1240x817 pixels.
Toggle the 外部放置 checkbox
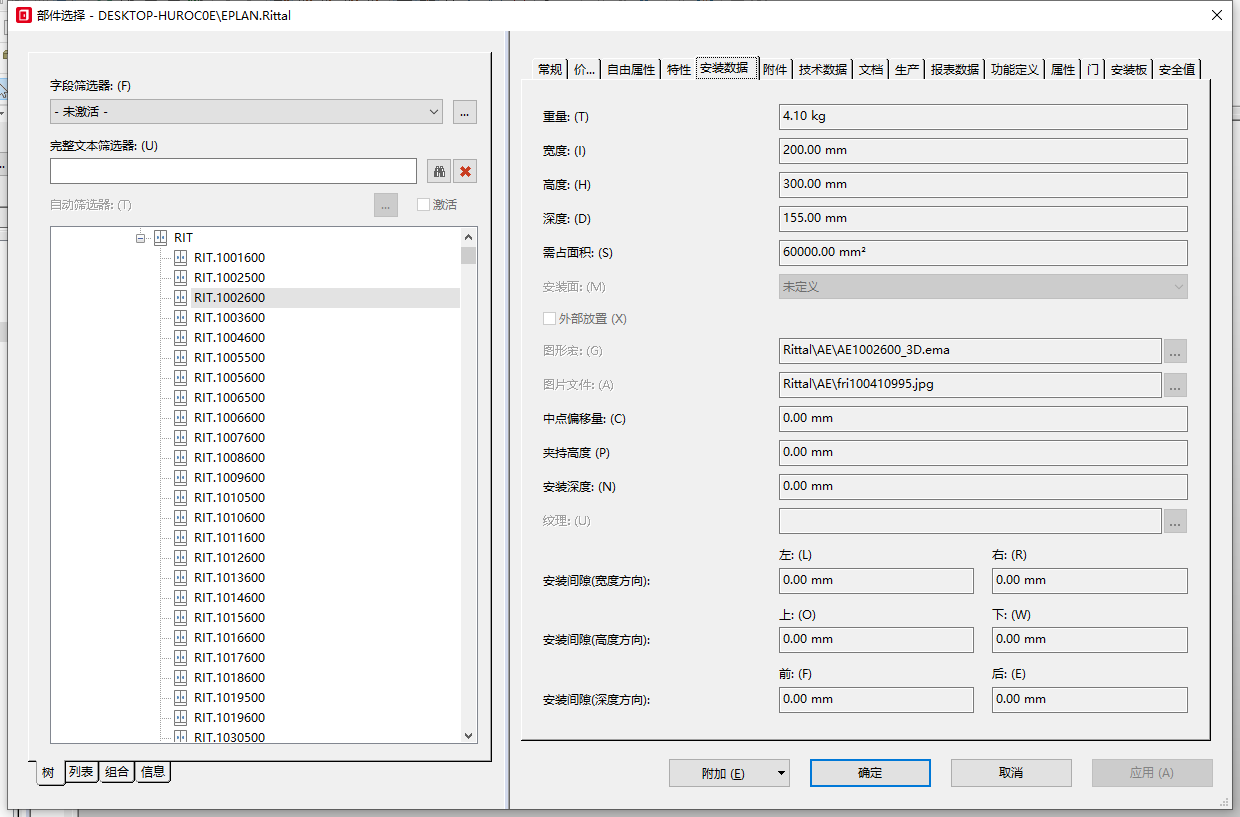pos(549,319)
